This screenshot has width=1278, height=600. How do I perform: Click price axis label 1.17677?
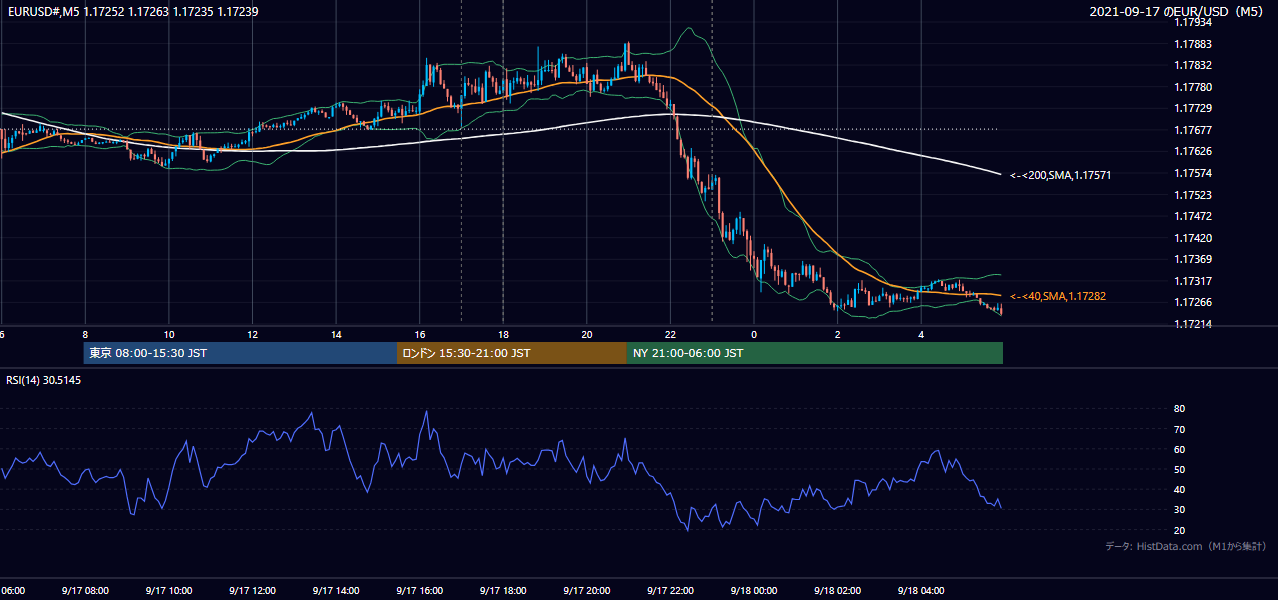pyautogui.click(x=1195, y=130)
